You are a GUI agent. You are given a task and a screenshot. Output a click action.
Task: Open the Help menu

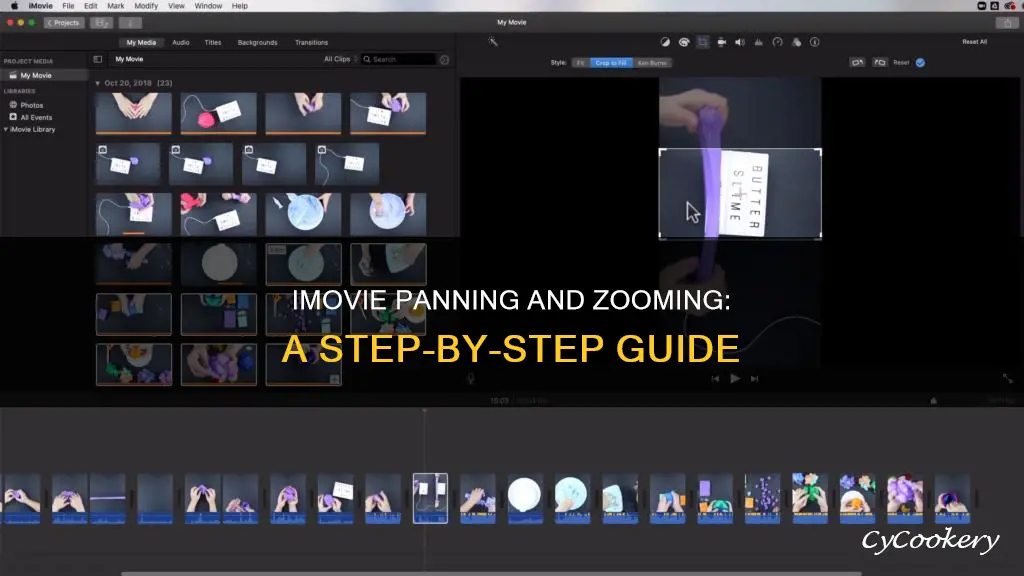coord(240,6)
